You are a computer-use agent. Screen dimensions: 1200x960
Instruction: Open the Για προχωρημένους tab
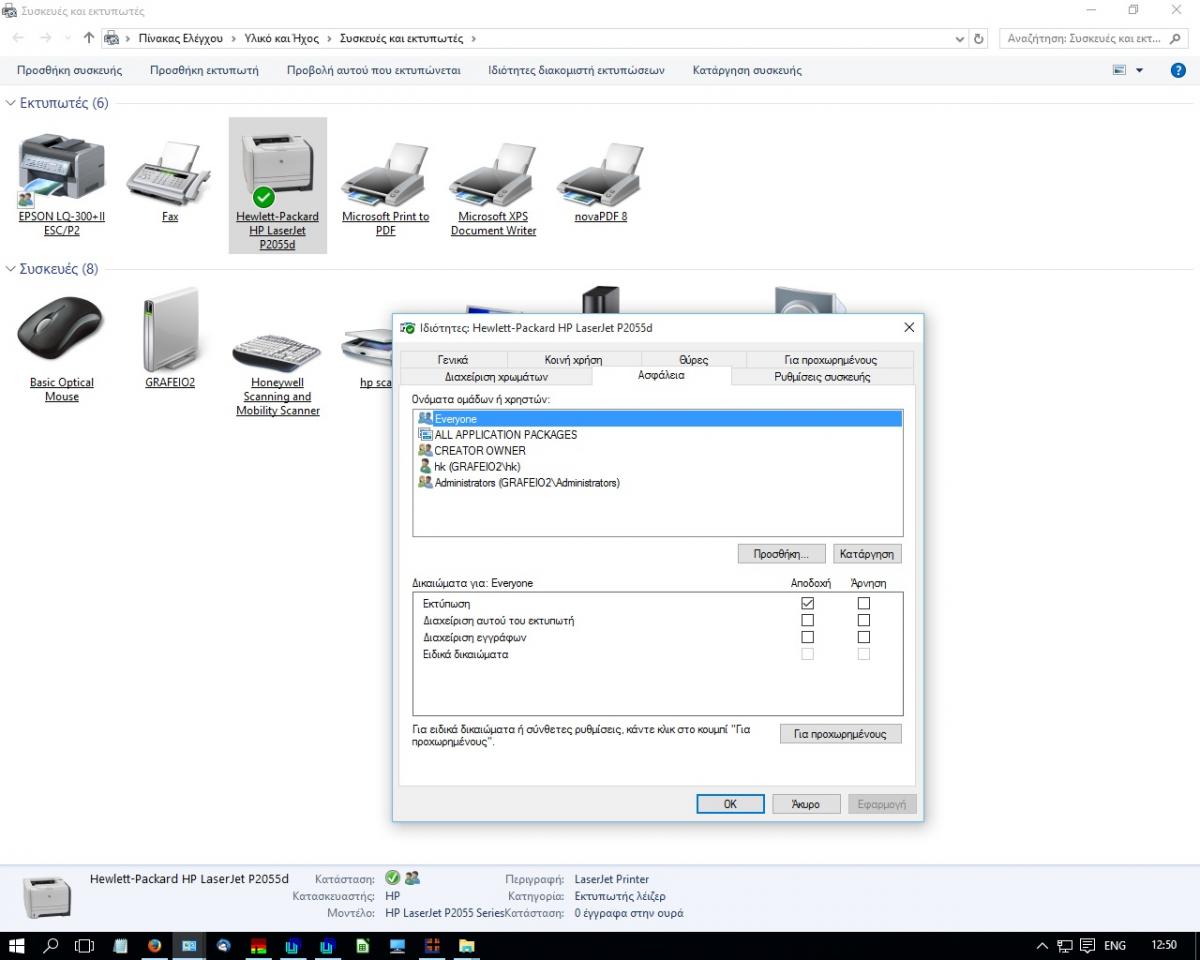[830, 359]
